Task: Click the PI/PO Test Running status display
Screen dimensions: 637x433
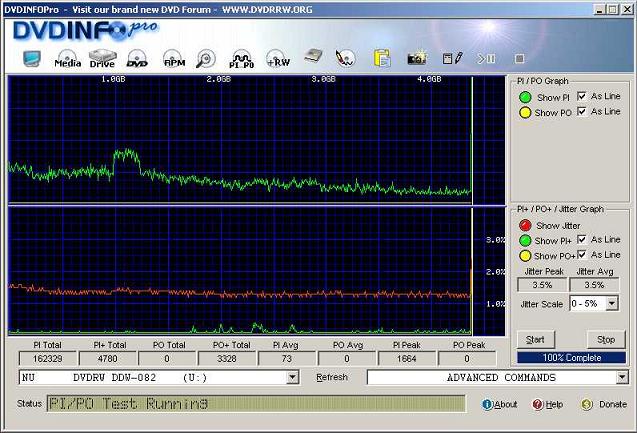Action: tap(256, 404)
